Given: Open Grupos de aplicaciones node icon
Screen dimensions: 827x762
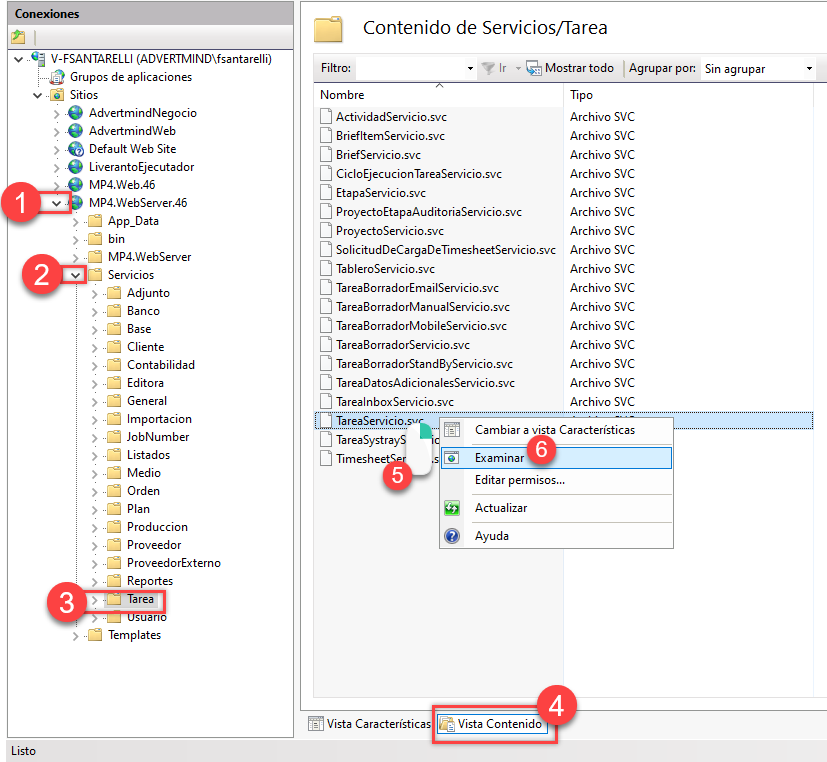Looking at the screenshot, I should point(57,77).
